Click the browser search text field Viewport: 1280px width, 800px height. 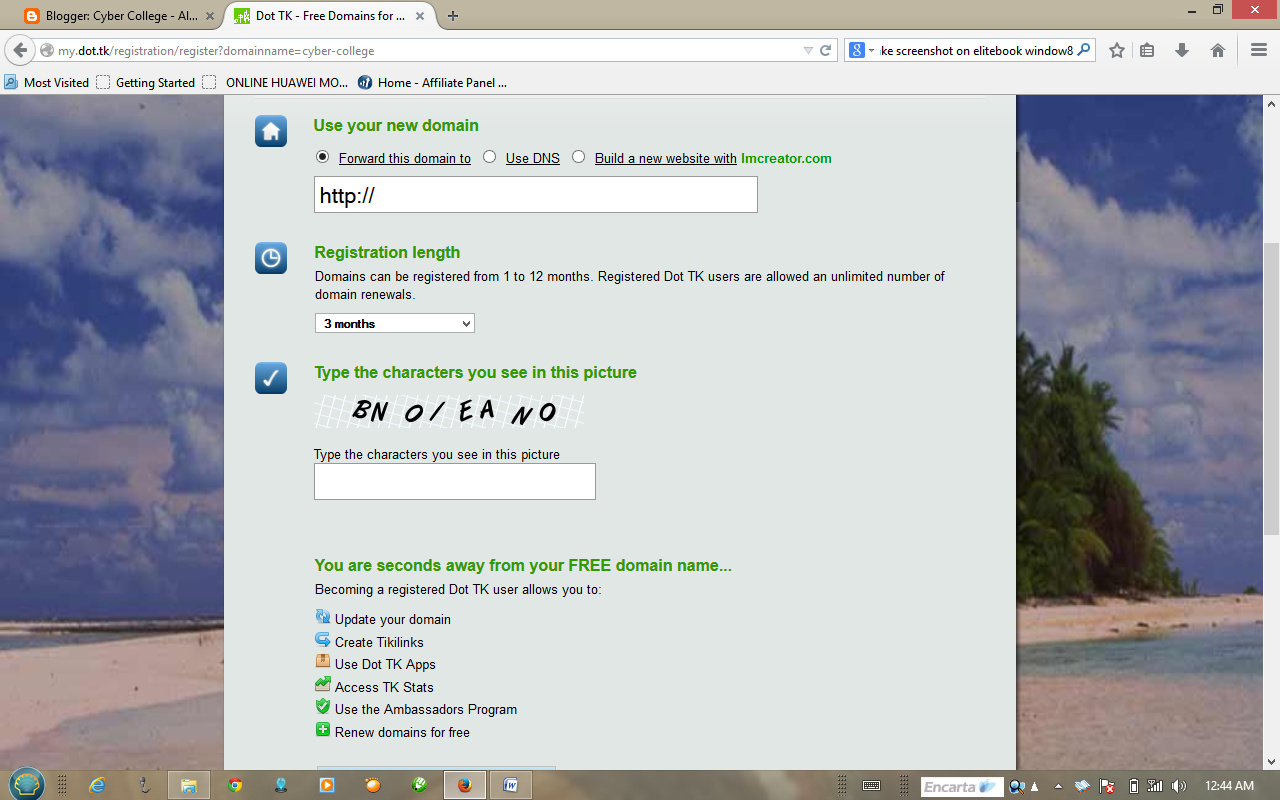[976, 50]
